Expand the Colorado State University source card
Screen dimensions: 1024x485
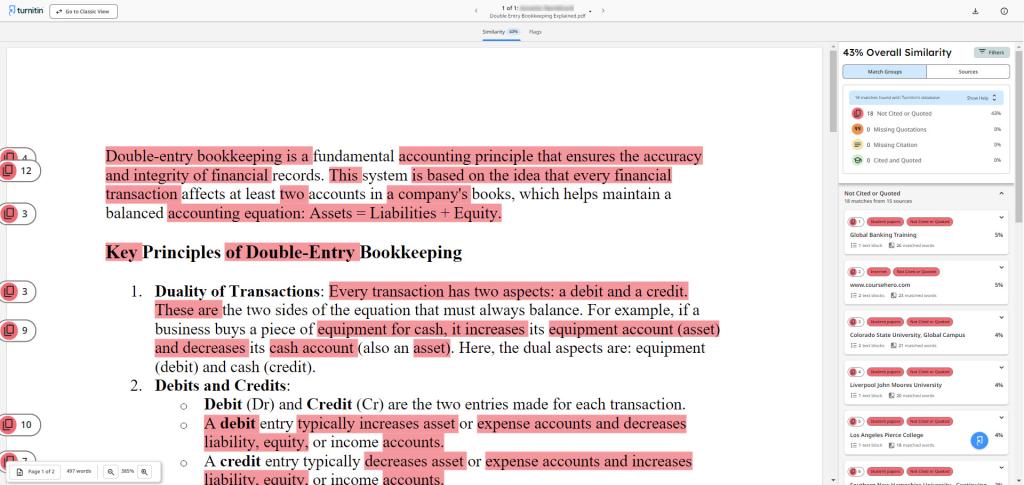click(x=1001, y=317)
